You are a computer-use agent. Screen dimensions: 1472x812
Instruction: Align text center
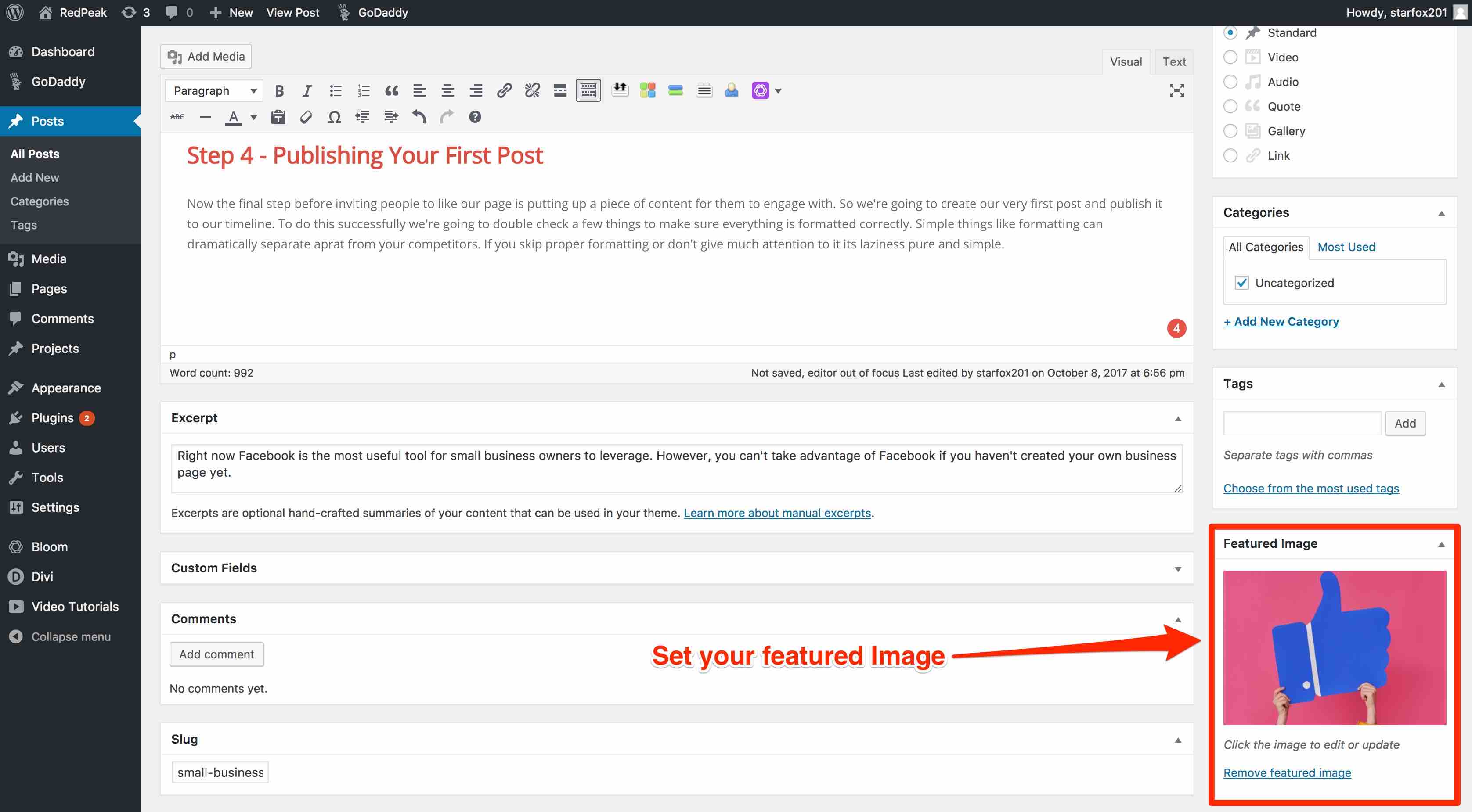[447, 90]
